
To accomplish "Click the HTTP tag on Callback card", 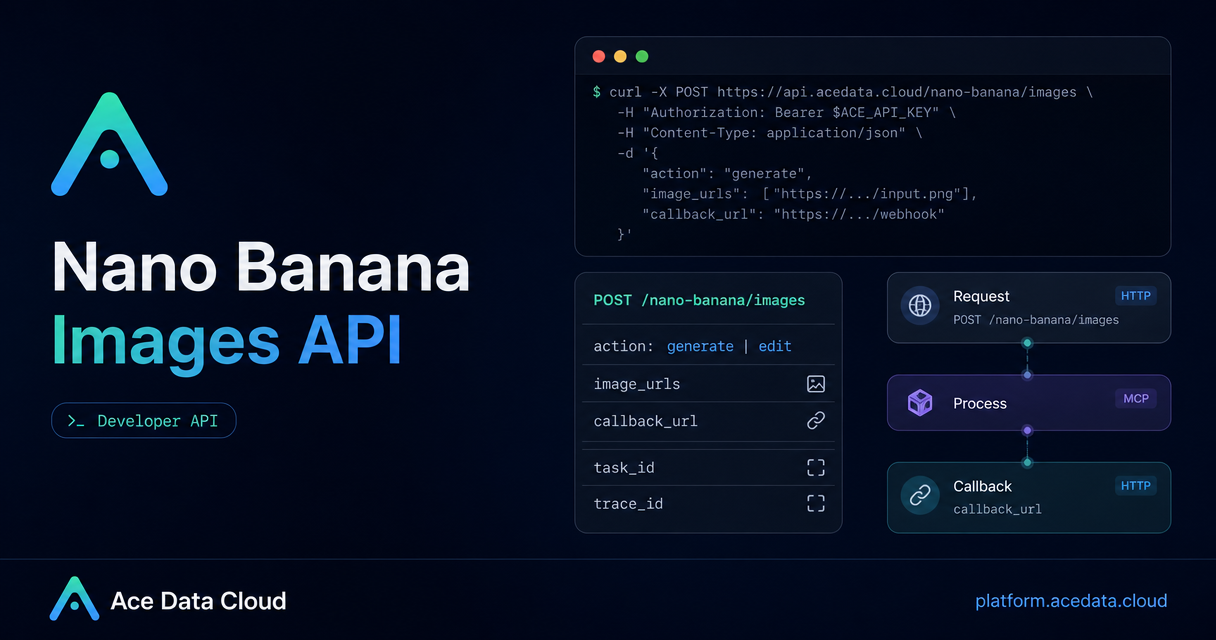I will (x=1135, y=486).
